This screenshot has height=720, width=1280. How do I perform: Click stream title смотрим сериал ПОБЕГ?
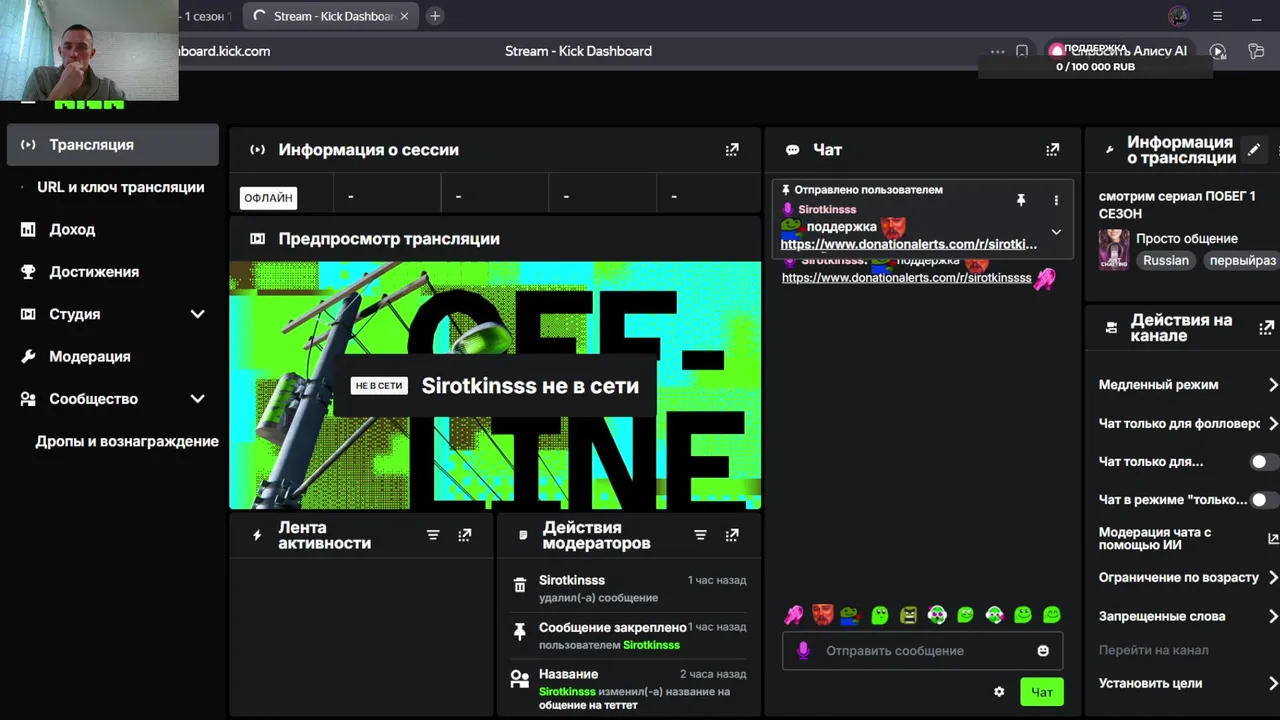point(1177,205)
